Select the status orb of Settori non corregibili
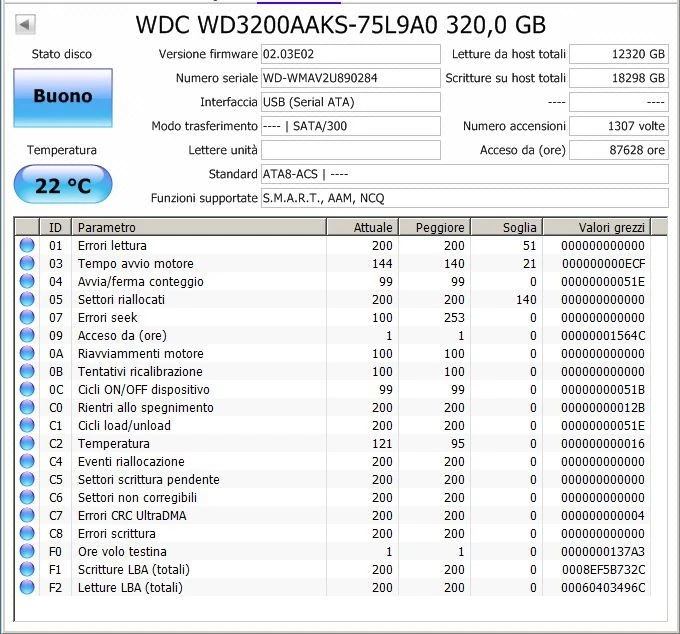 27,497
